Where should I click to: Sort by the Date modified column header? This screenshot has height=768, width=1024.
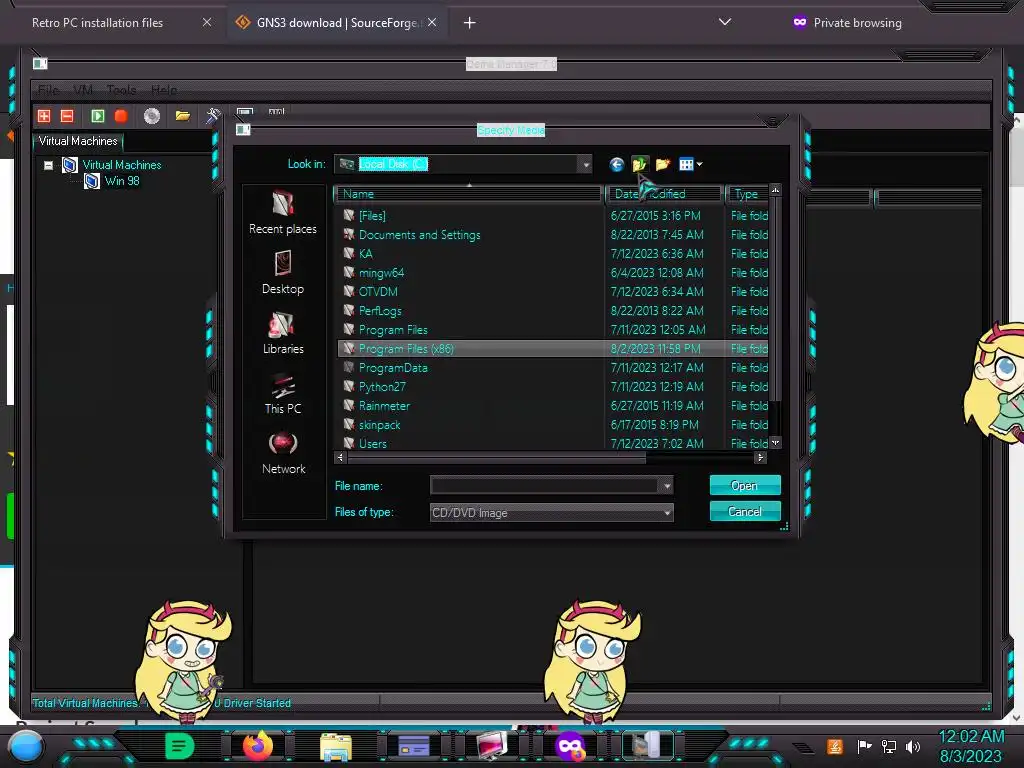pos(664,194)
